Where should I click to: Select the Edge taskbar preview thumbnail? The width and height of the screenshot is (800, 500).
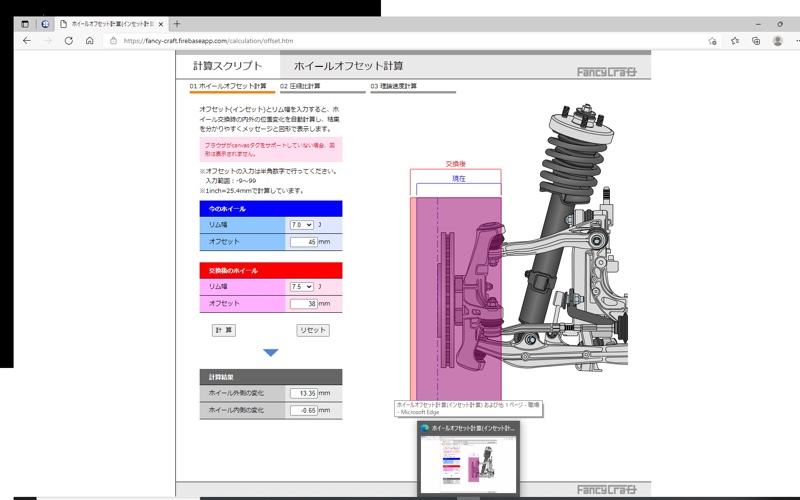click(468, 463)
